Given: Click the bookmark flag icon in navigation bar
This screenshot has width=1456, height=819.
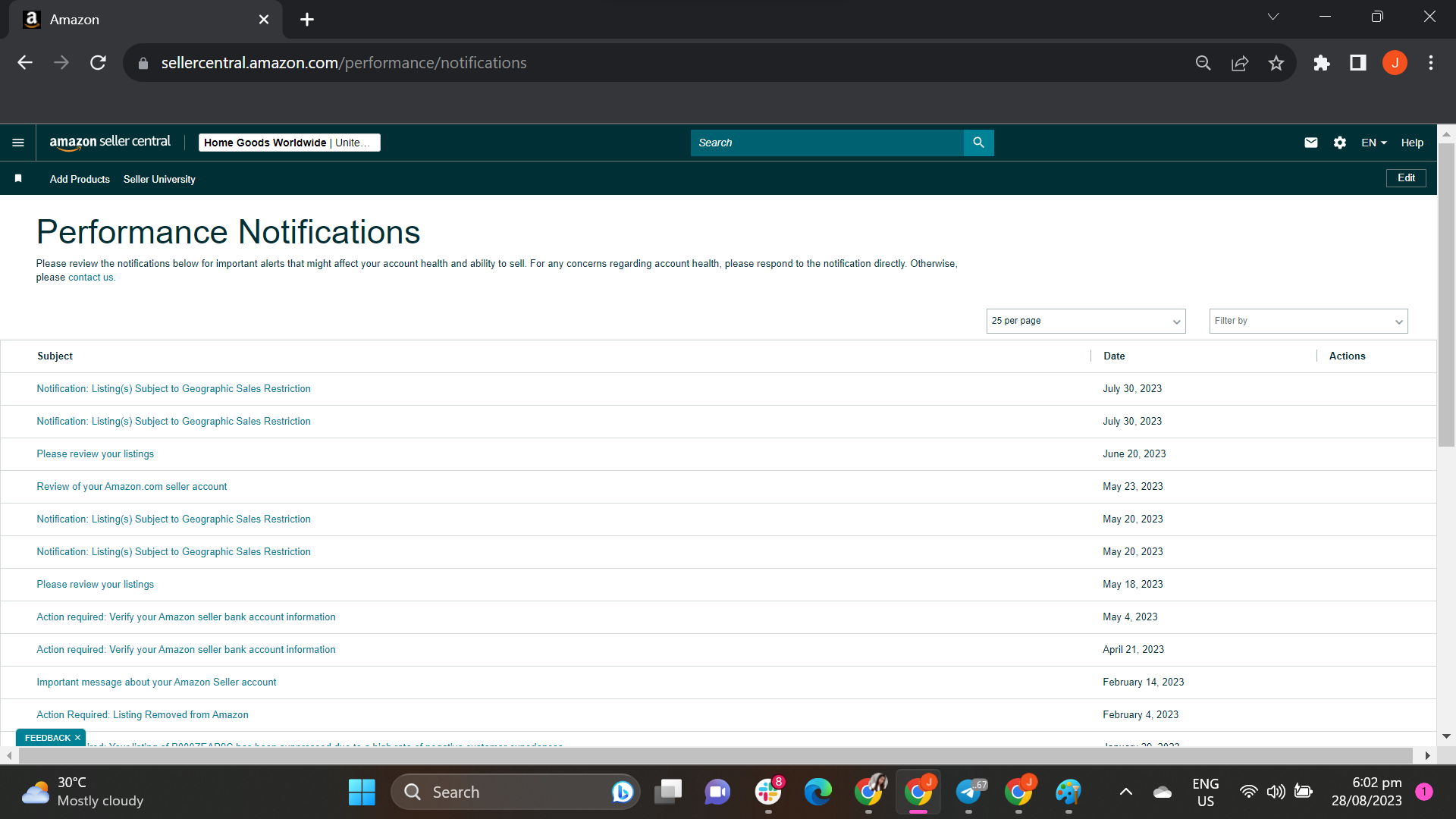Looking at the screenshot, I should pos(18,178).
